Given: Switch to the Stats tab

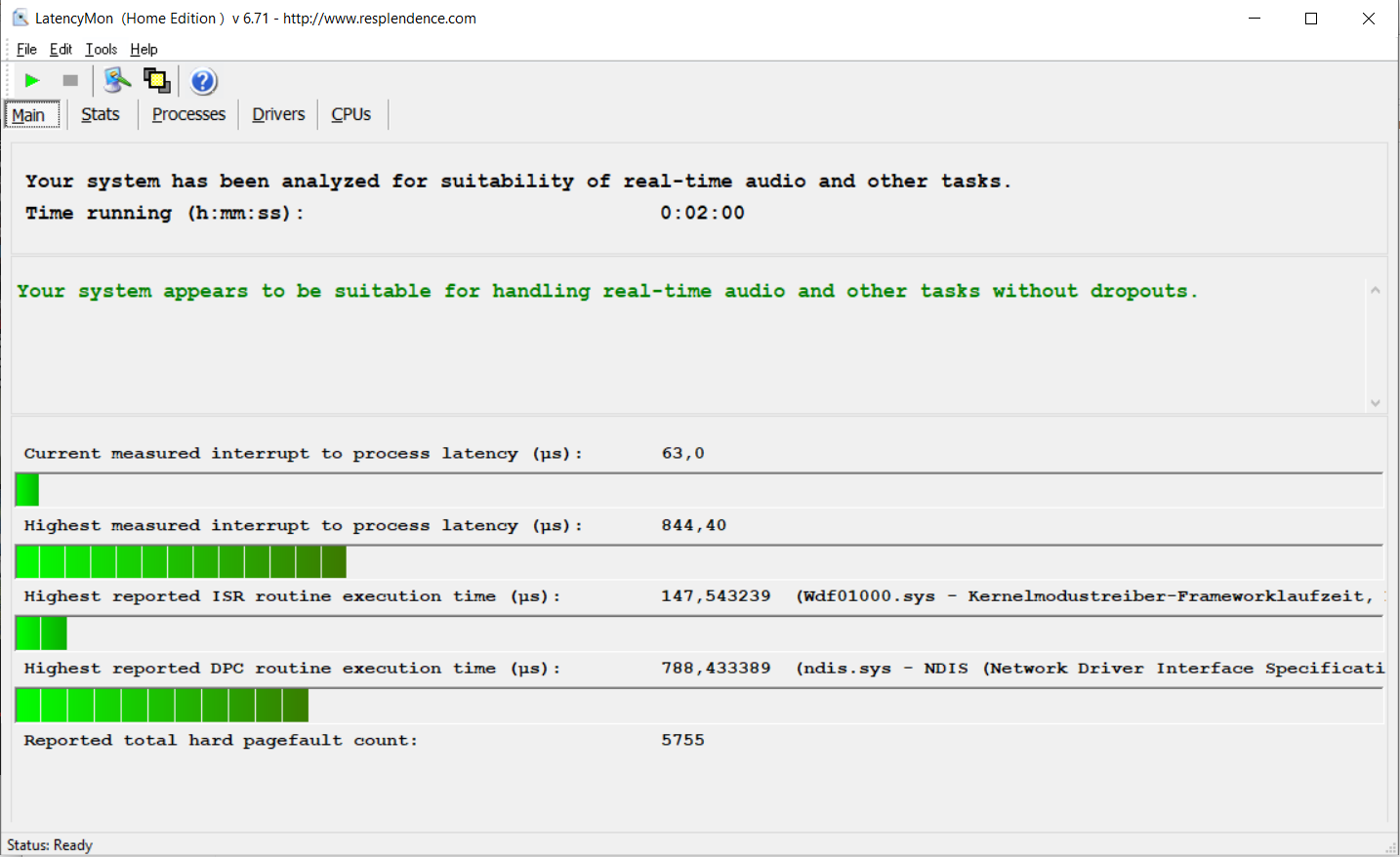Looking at the screenshot, I should pyautogui.click(x=100, y=114).
